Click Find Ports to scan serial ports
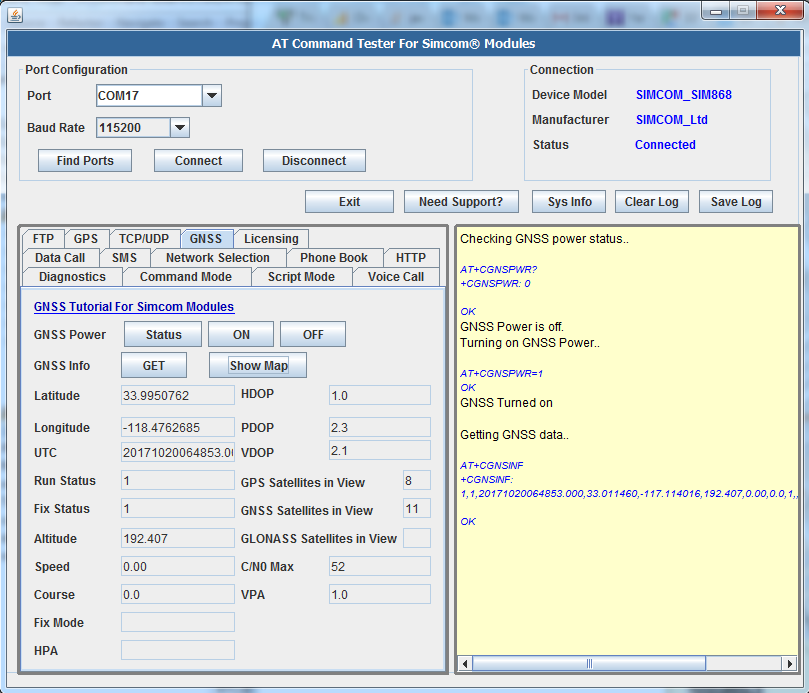This screenshot has width=809, height=693. [84, 160]
